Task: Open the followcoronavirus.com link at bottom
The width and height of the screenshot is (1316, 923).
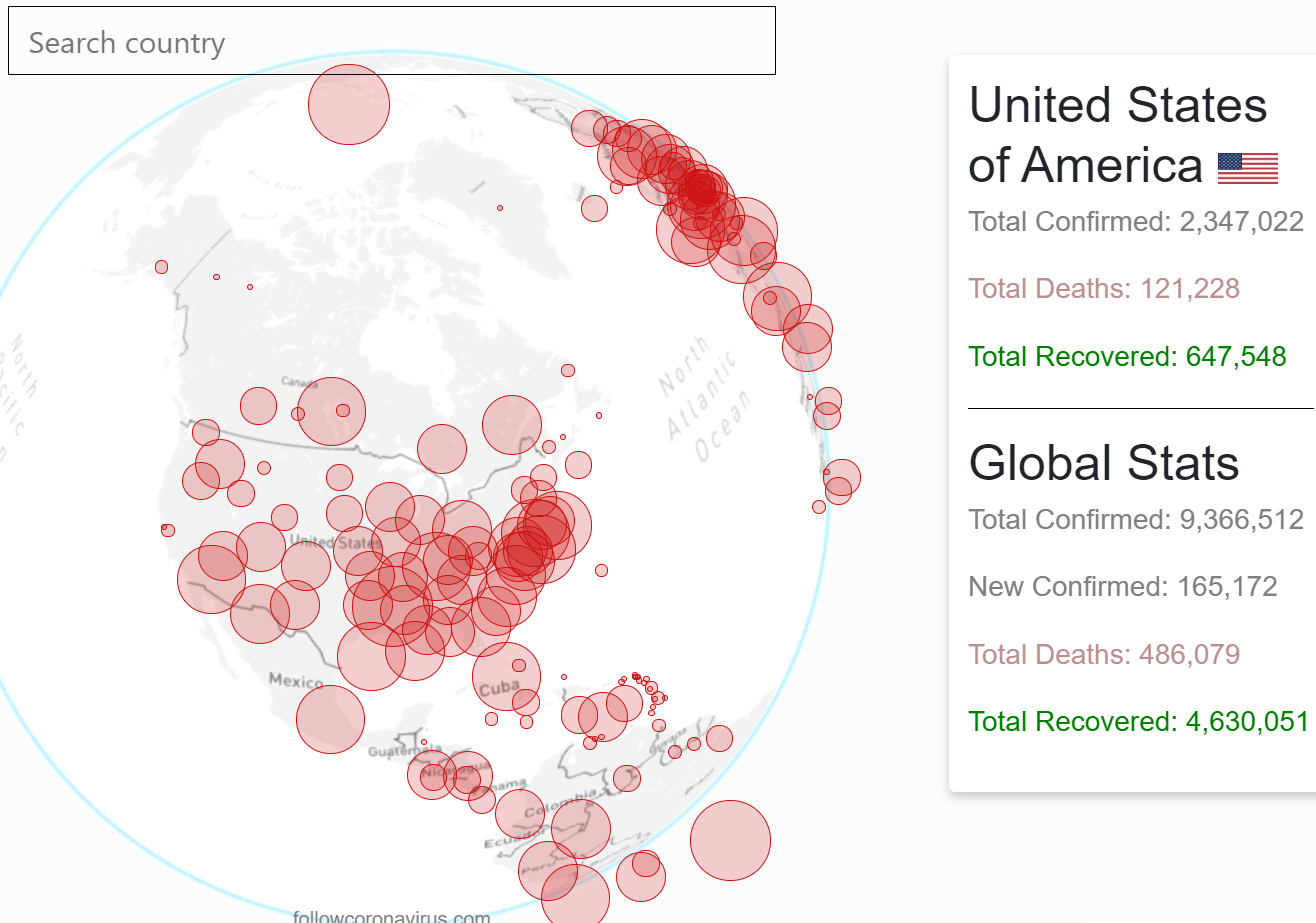Action: coord(391,916)
